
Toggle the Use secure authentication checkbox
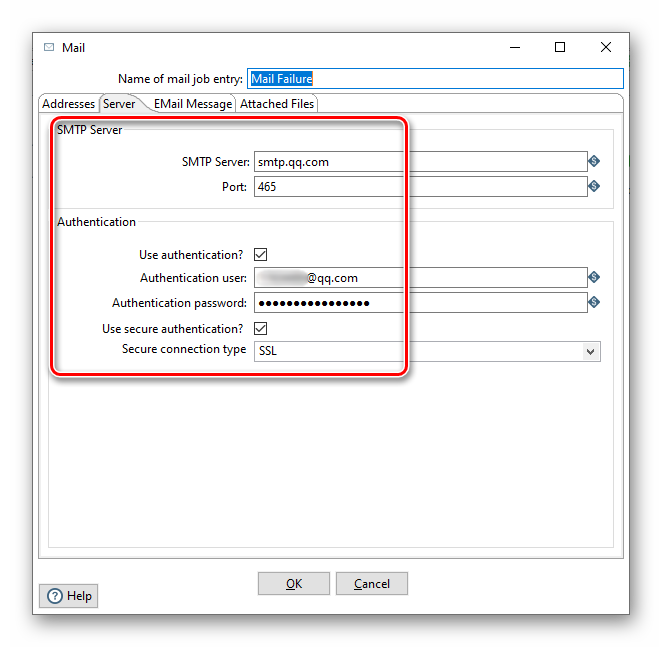coord(260,328)
